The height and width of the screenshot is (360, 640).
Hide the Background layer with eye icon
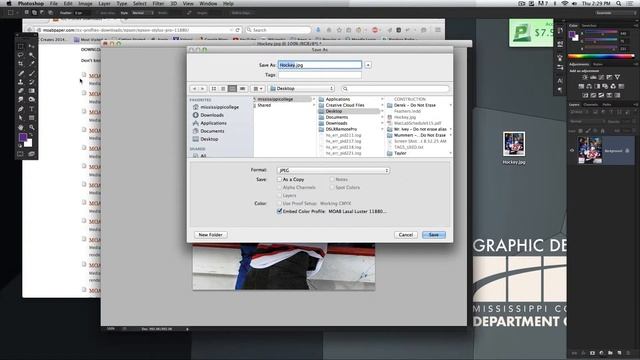pyautogui.click(x=572, y=150)
